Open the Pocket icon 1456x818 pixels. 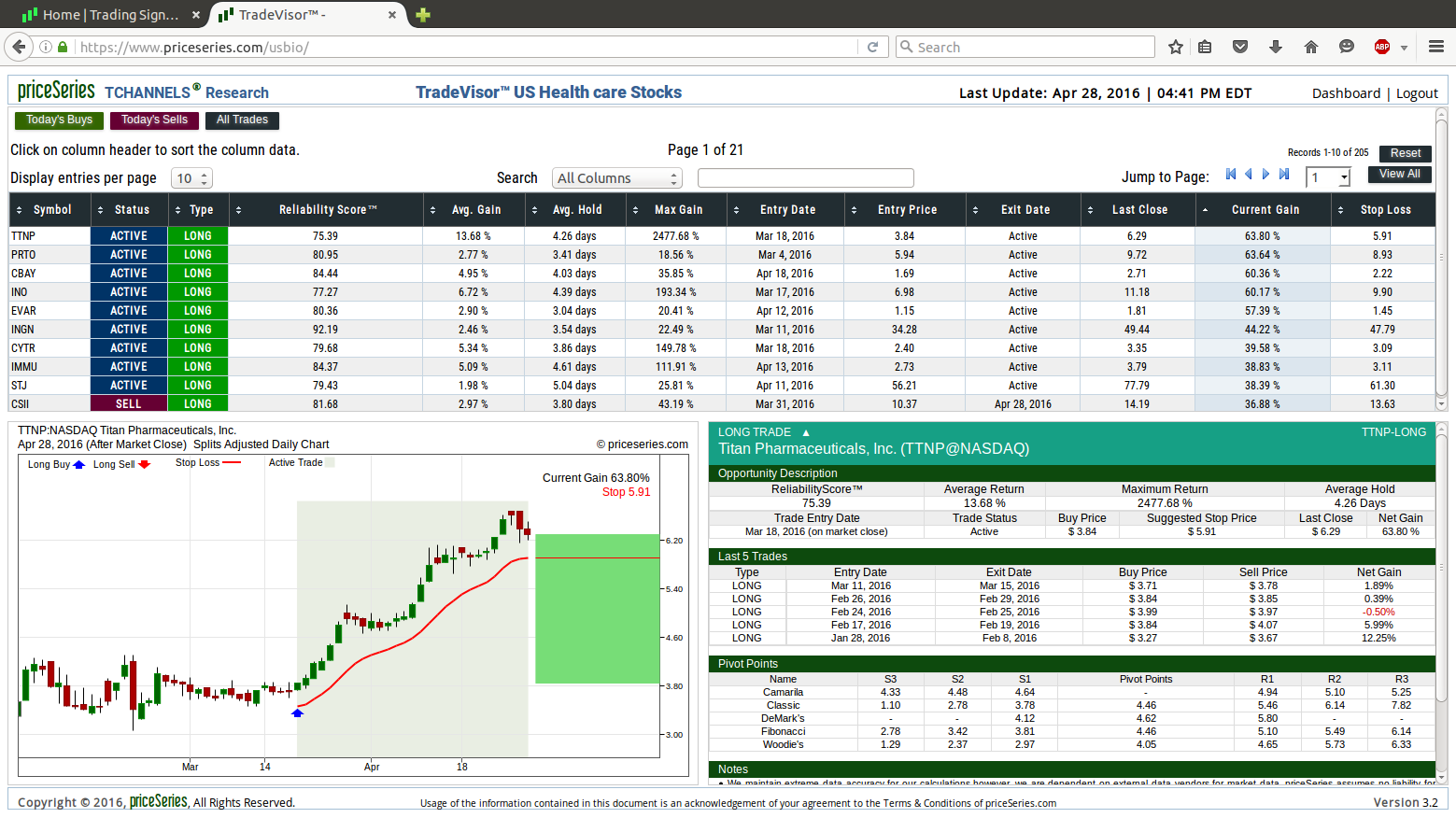(1240, 47)
